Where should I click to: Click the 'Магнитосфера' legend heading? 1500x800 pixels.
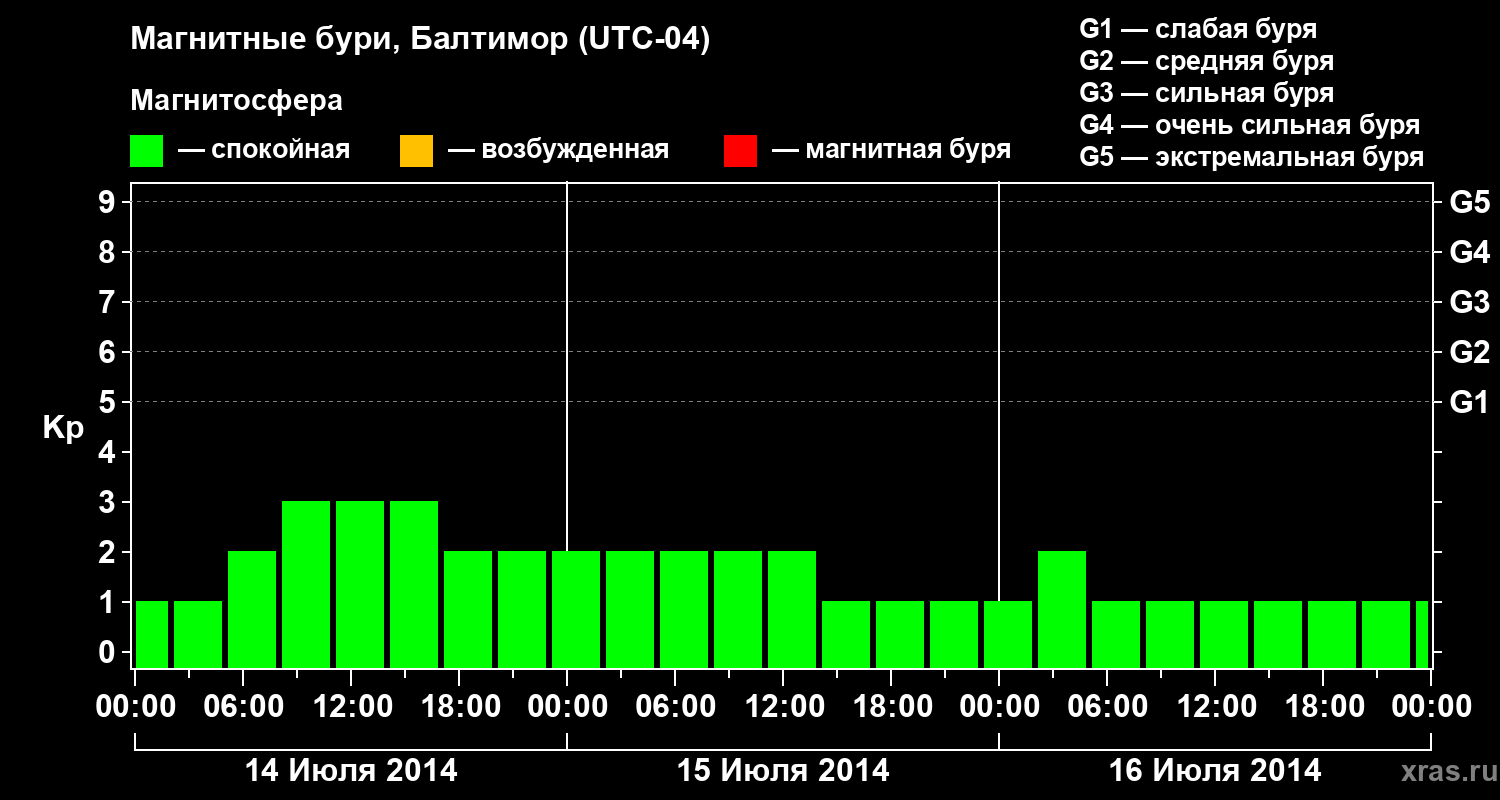click(x=236, y=101)
